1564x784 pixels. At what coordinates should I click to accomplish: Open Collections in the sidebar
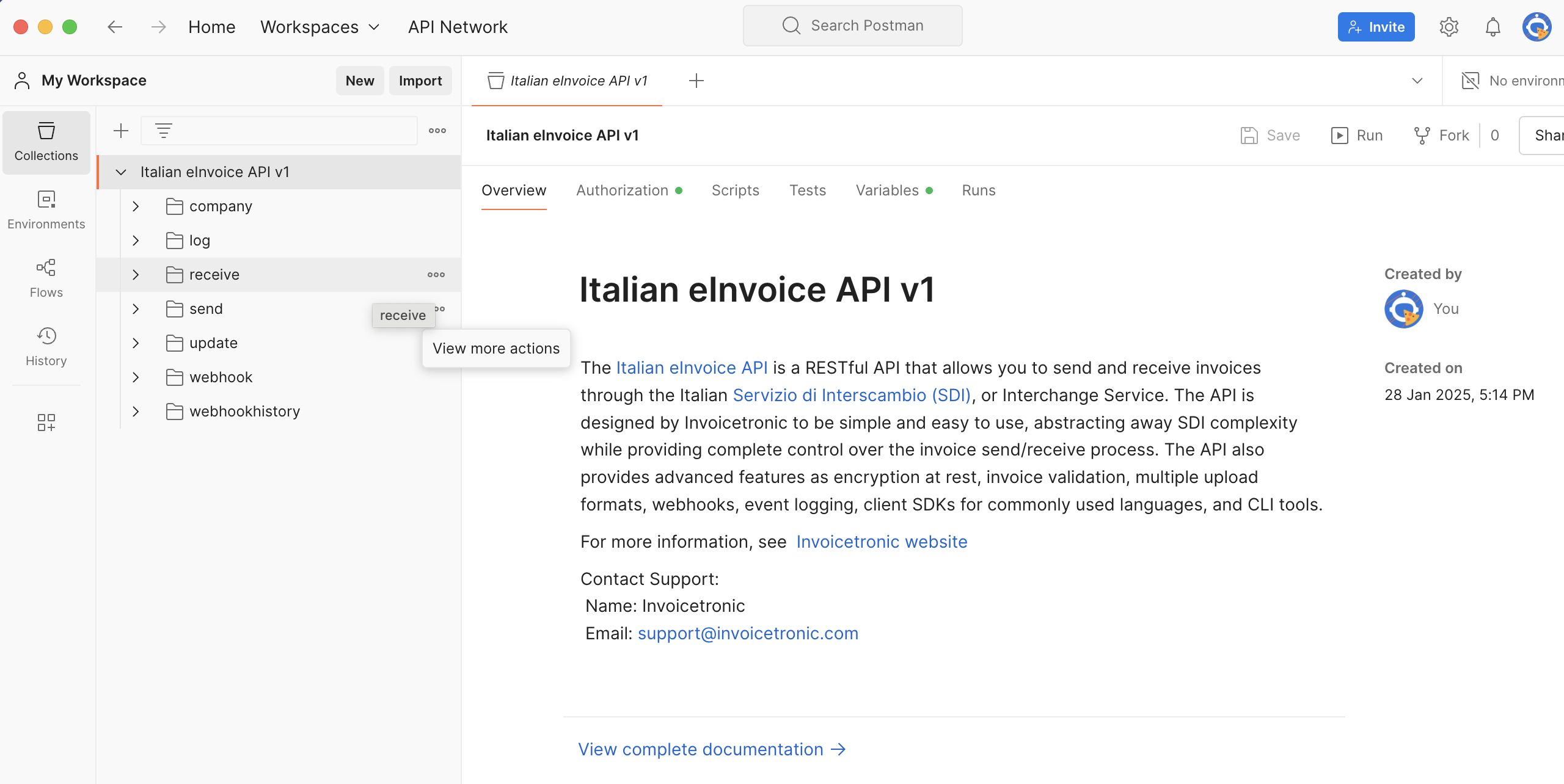click(46, 142)
